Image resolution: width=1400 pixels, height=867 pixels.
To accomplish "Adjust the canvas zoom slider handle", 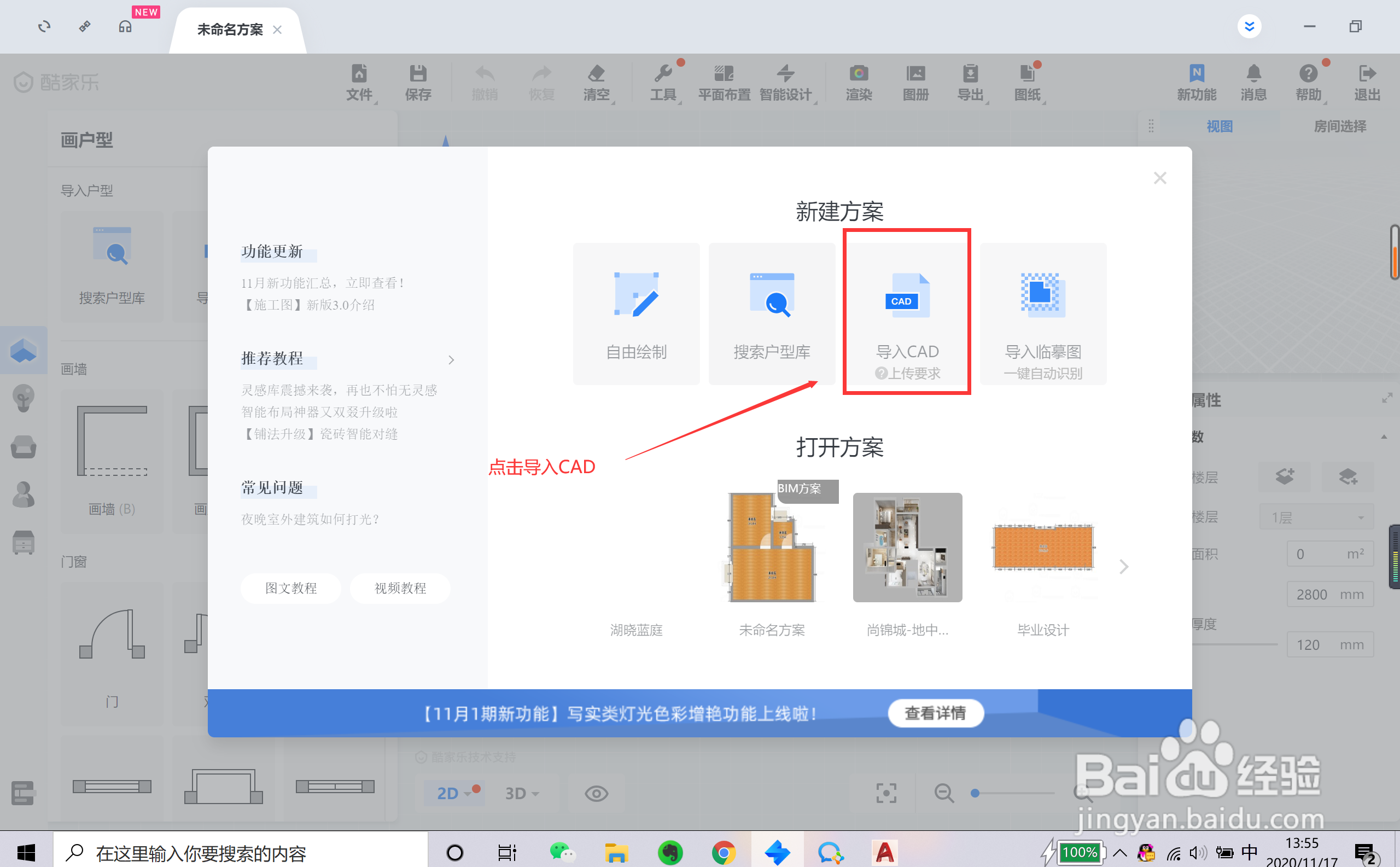I will pyautogui.click(x=975, y=793).
